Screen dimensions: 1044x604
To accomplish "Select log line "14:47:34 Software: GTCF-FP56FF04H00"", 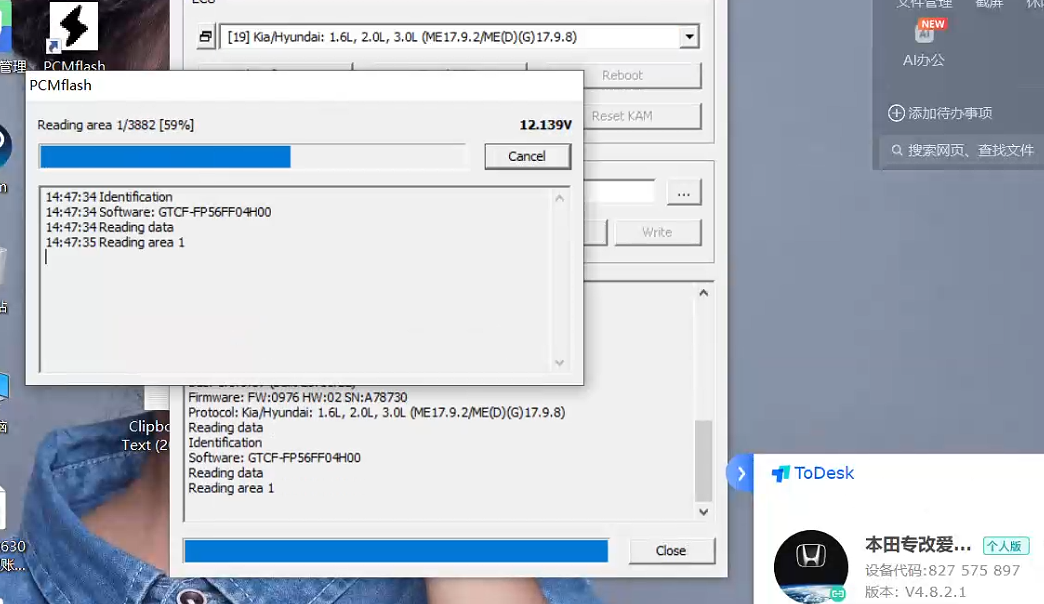I will pyautogui.click(x=158, y=212).
